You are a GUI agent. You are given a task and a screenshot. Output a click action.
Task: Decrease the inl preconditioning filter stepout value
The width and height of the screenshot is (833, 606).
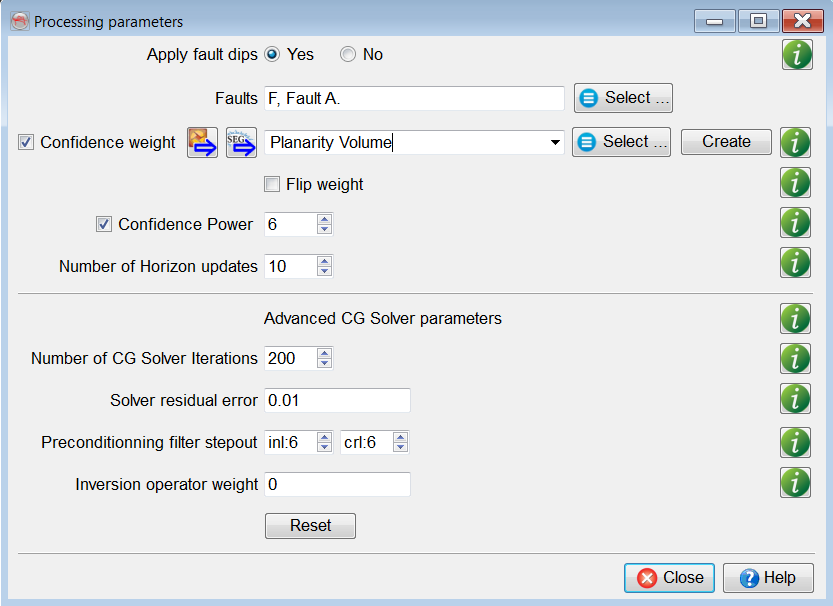(324, 446)
